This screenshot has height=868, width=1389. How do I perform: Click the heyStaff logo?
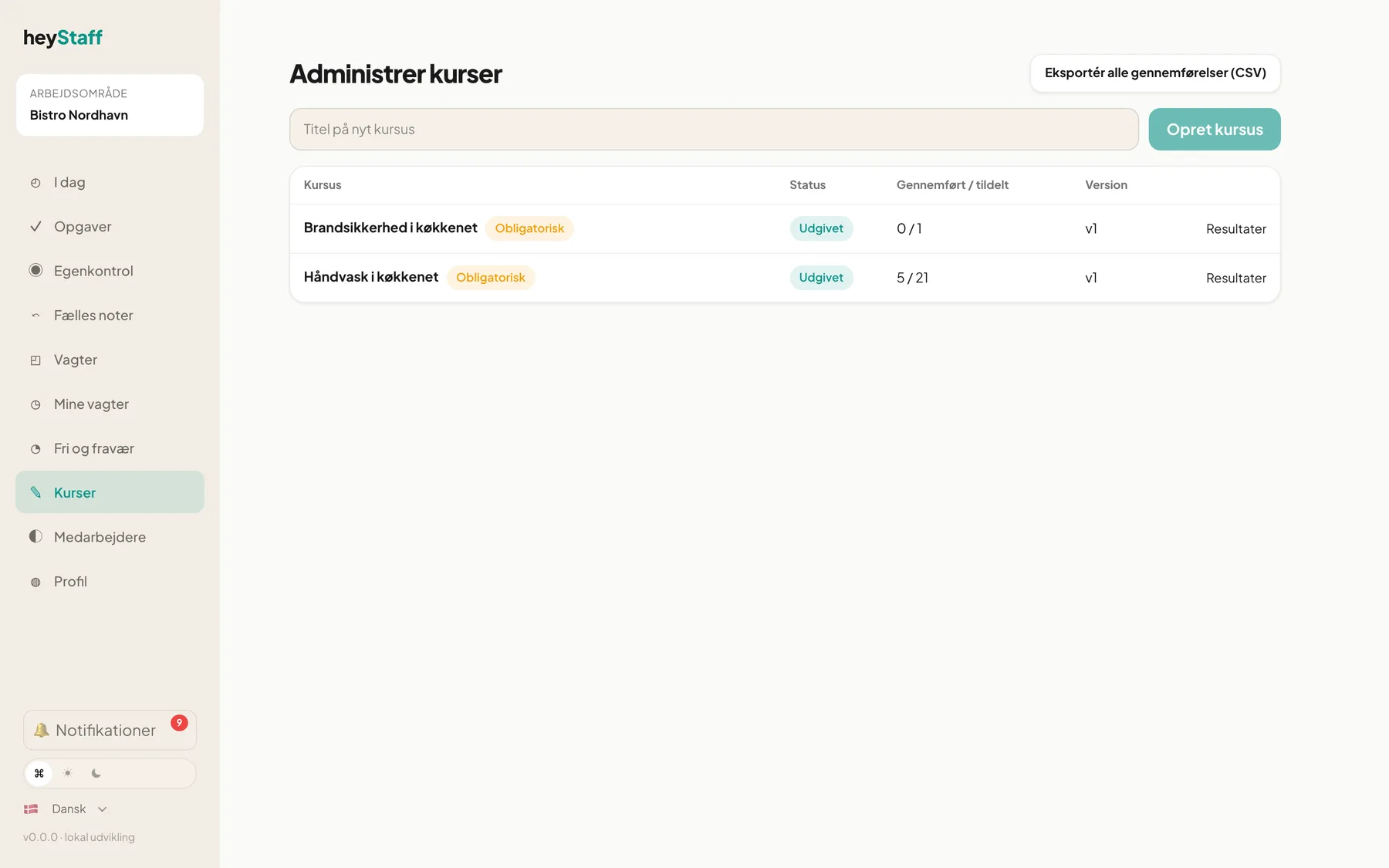point(63,38)
